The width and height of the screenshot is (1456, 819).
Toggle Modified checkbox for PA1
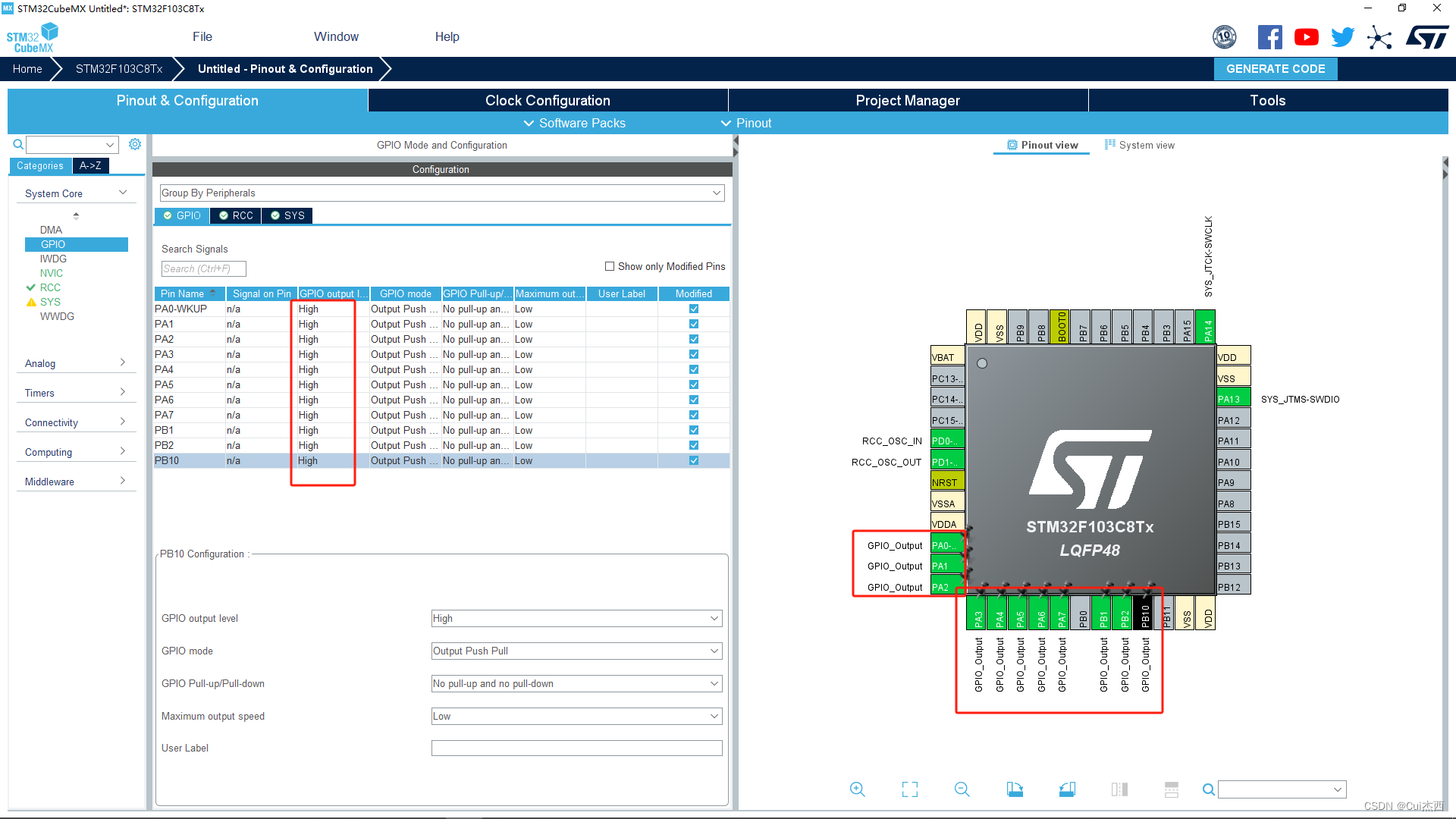click(x=694, y=324)
